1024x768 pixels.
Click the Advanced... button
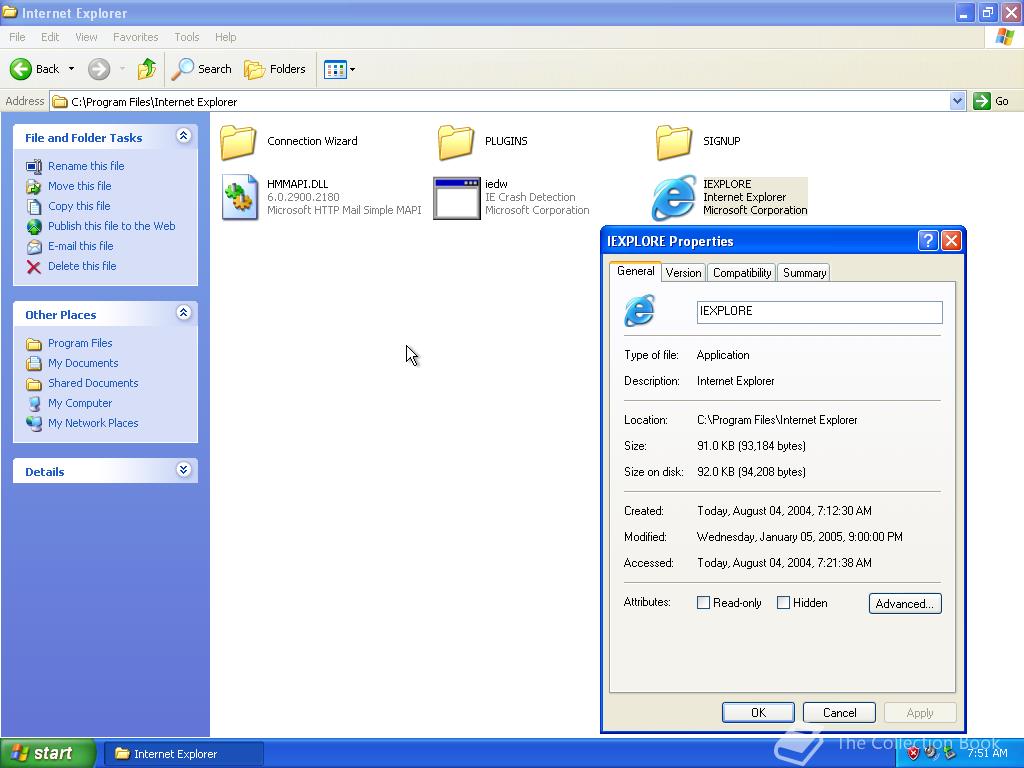(905, 603)
